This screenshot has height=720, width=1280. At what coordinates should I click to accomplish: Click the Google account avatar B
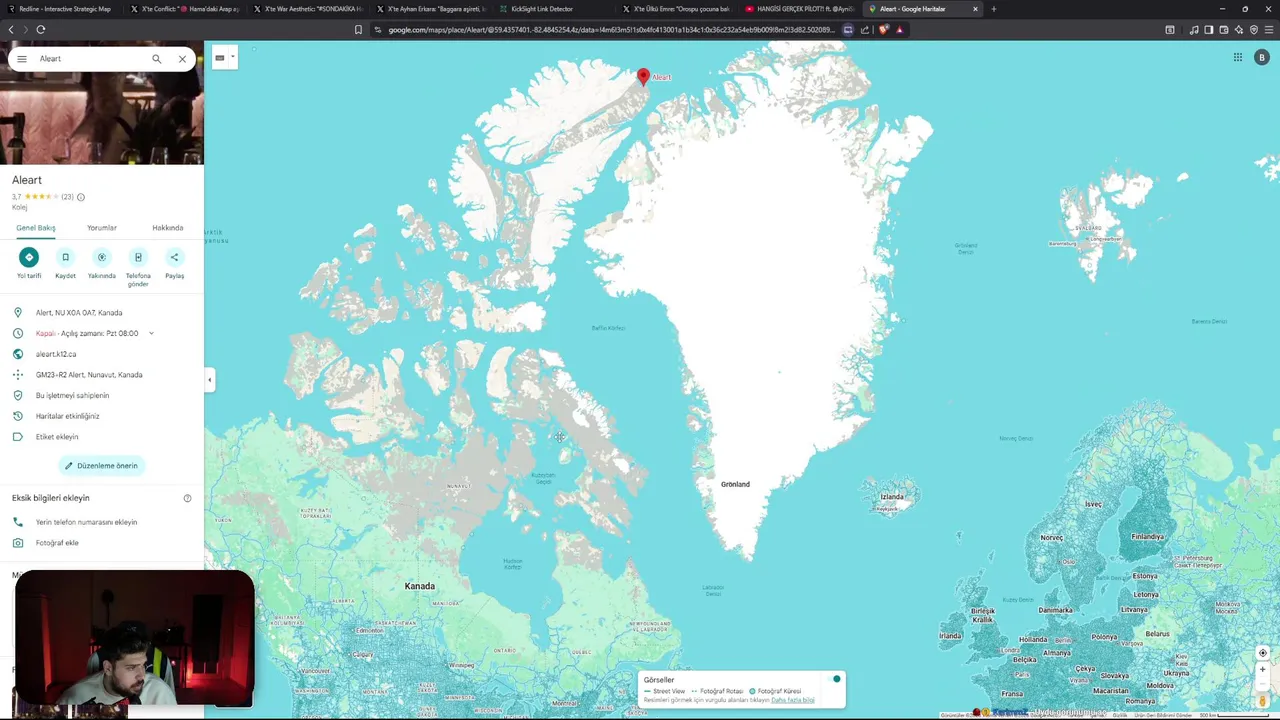[x=1262, y=57]
